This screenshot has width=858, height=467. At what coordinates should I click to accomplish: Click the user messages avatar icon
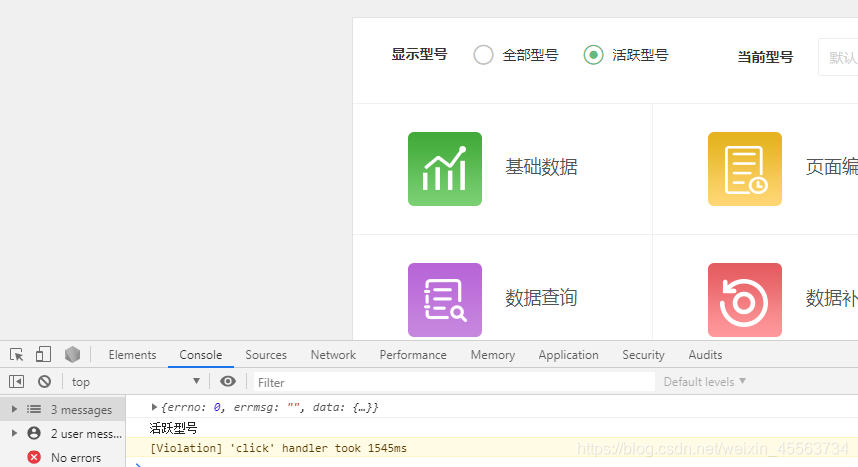tap(34, 433)
